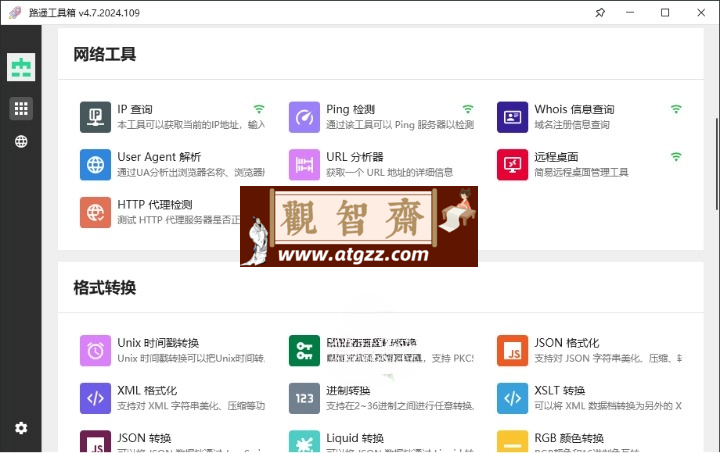Open the all-tools grid sidebar icon
The width and height of the screenshot is (720, 453).
tap(21, 109)
